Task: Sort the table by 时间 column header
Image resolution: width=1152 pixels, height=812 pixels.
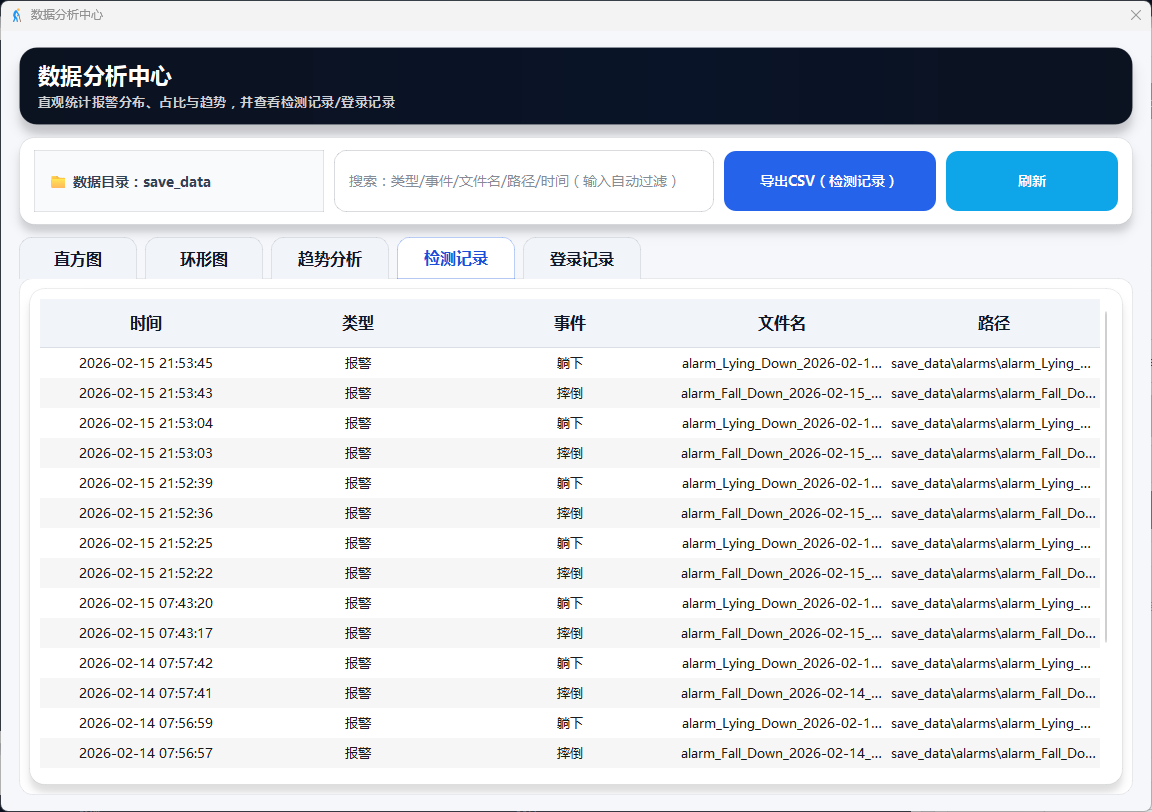Action: [146, 323]
